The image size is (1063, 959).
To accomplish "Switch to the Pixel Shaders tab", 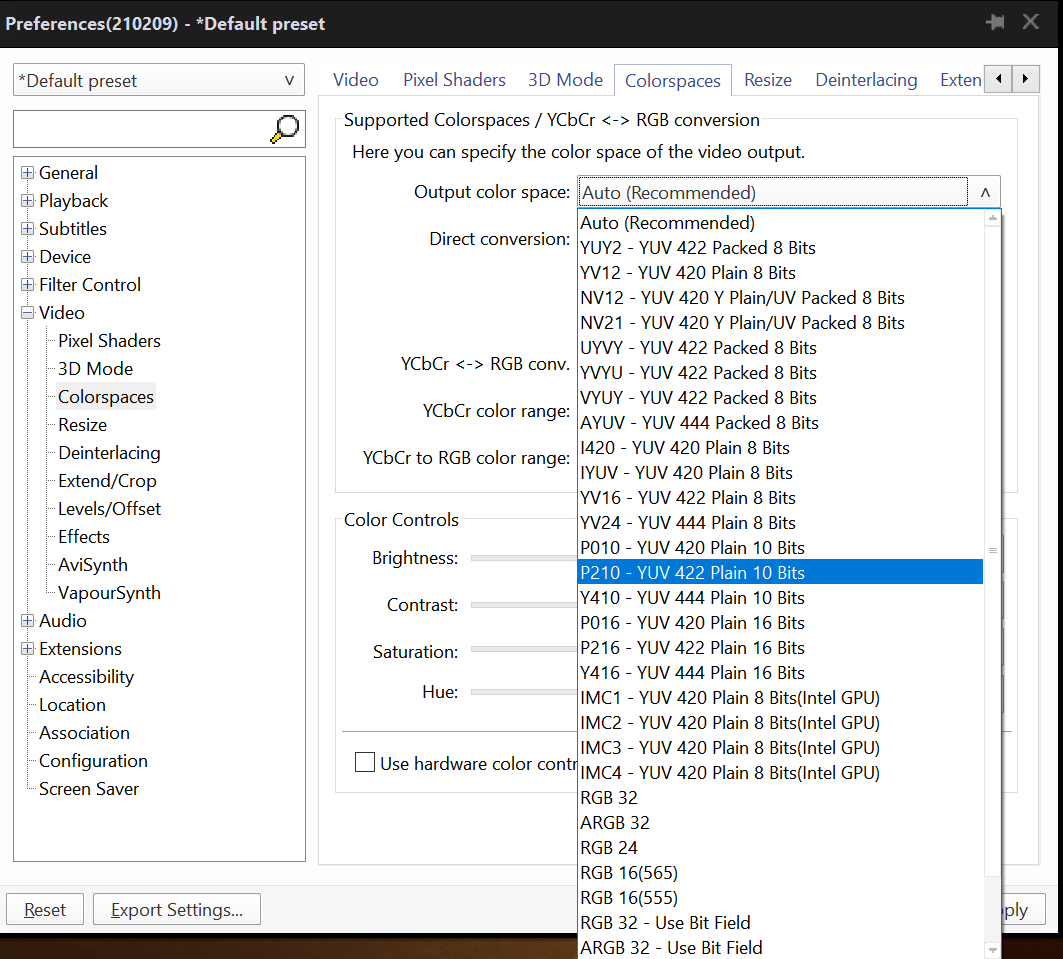I will pyautogui.click(x=454, y=80).
